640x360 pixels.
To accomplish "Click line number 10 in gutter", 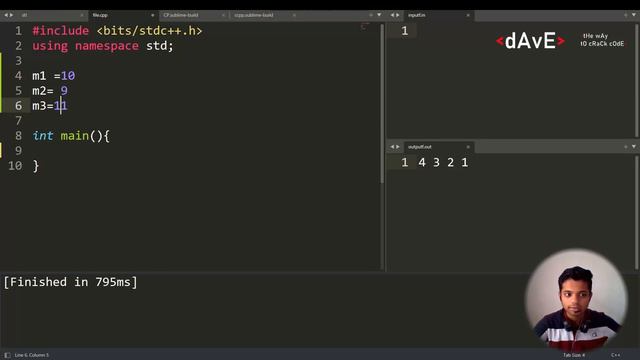I will tap(15, 166).
